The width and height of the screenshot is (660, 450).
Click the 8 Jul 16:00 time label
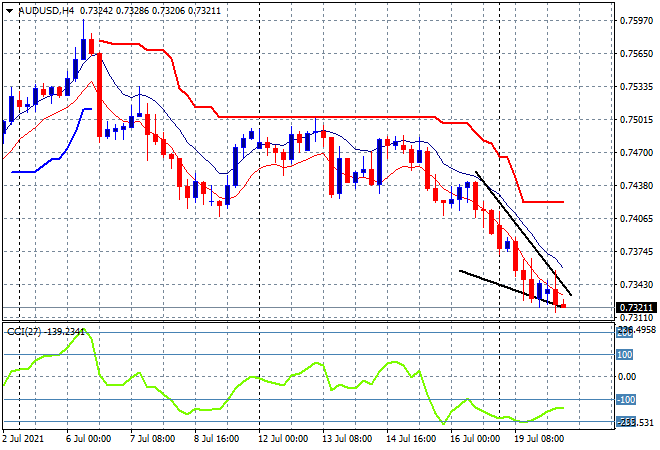click(x=216, y=439)
